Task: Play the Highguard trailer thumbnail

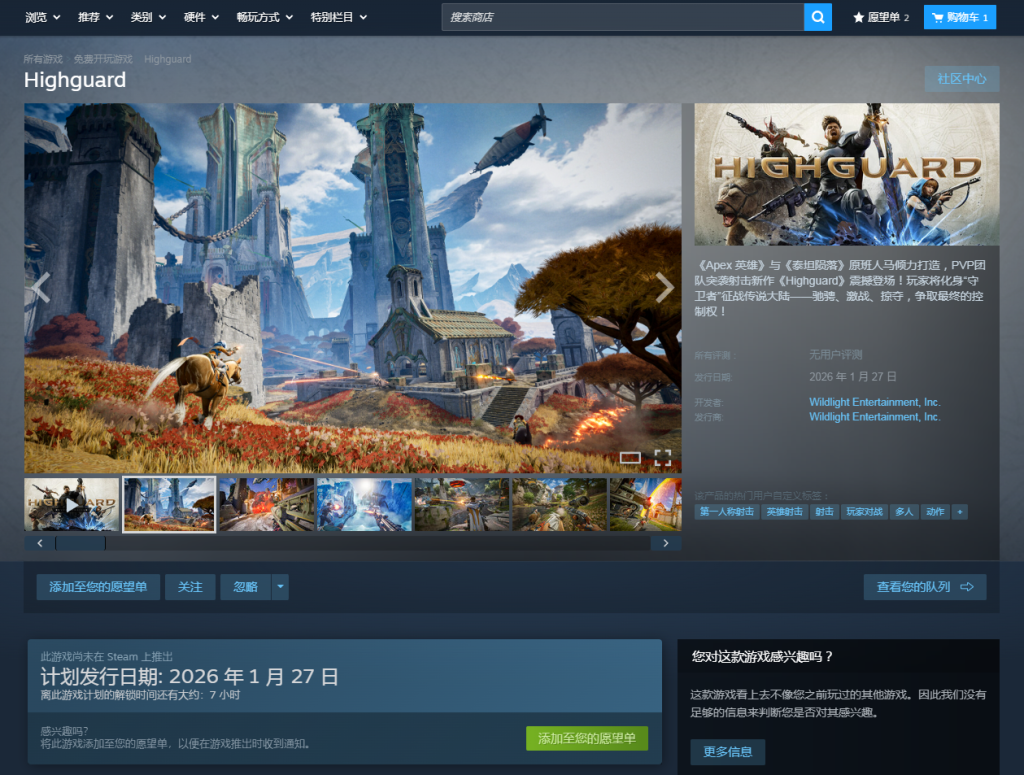Action: click(72, 504)
